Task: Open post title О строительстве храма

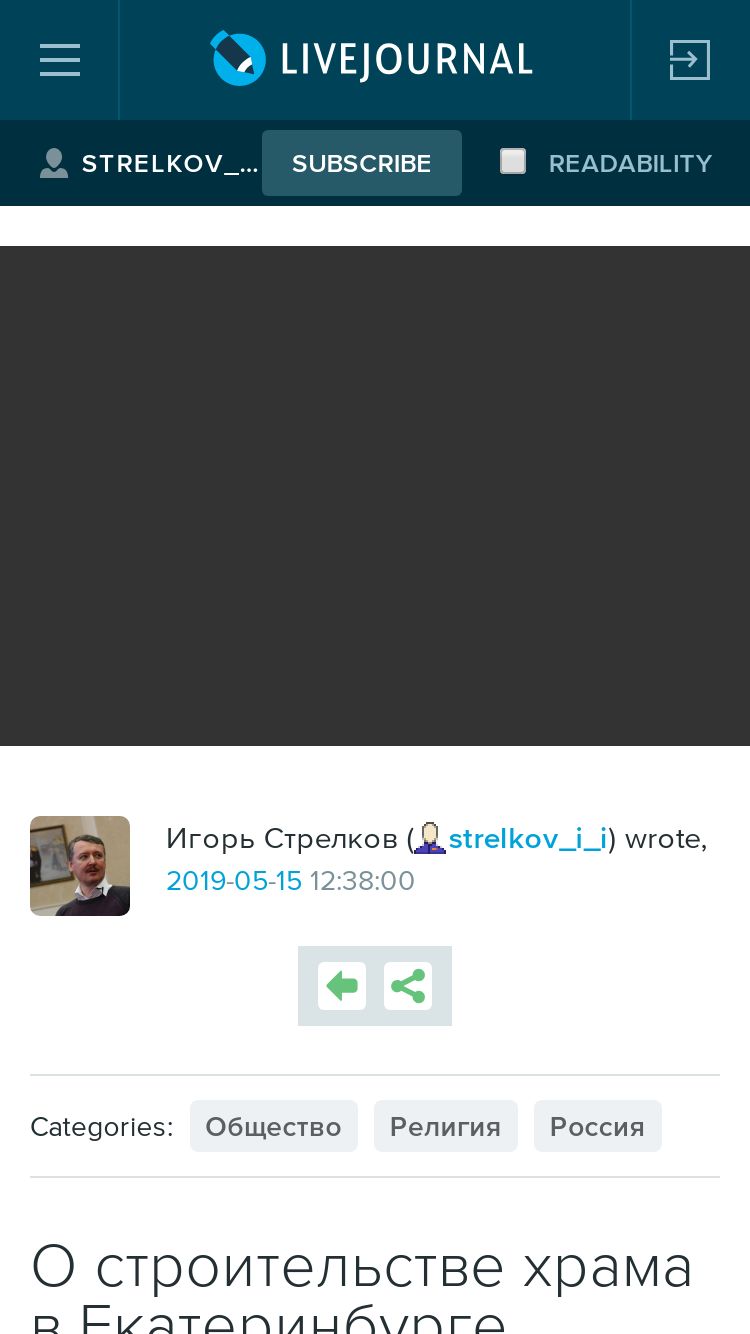Action: pos(362,1287)
